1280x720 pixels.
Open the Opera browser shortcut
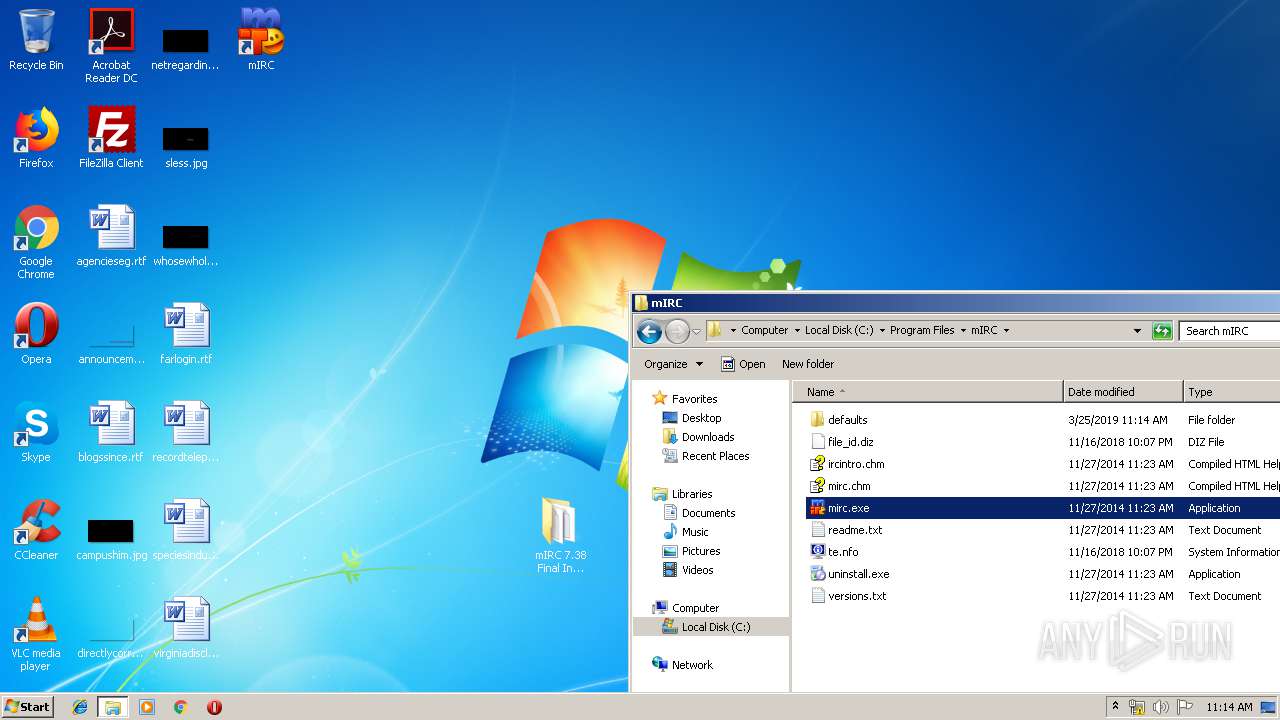[x=36, y=334]
